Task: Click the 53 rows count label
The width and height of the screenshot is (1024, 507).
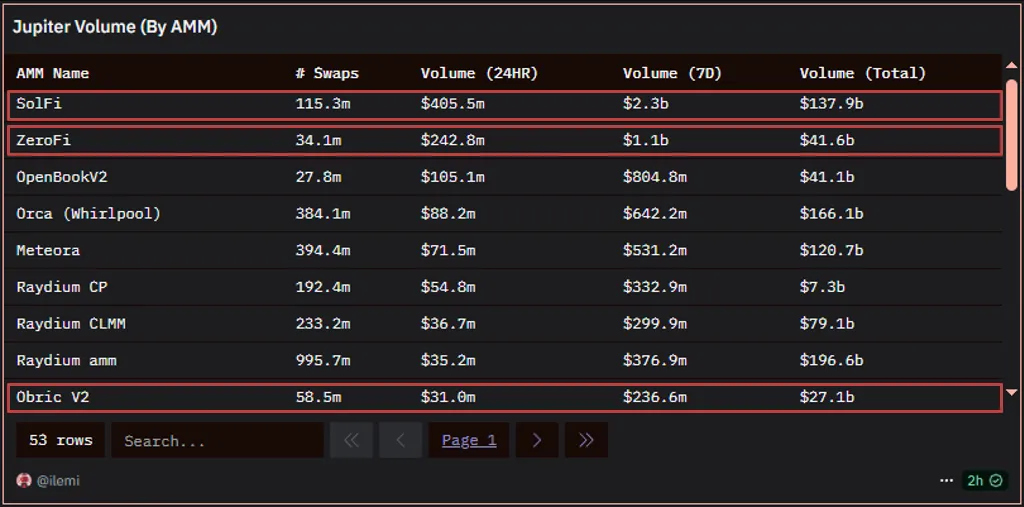Action: coord(60,440)
